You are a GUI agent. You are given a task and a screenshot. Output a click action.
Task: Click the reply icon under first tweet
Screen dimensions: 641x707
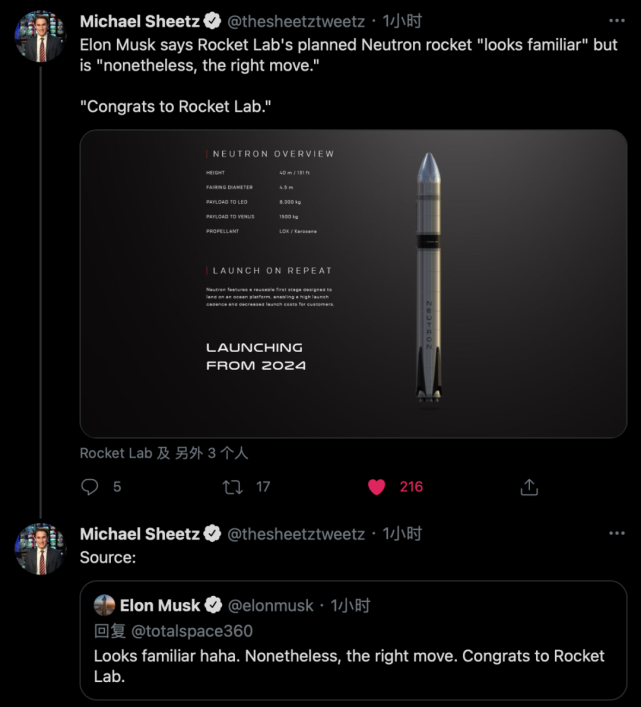[90, 487]
